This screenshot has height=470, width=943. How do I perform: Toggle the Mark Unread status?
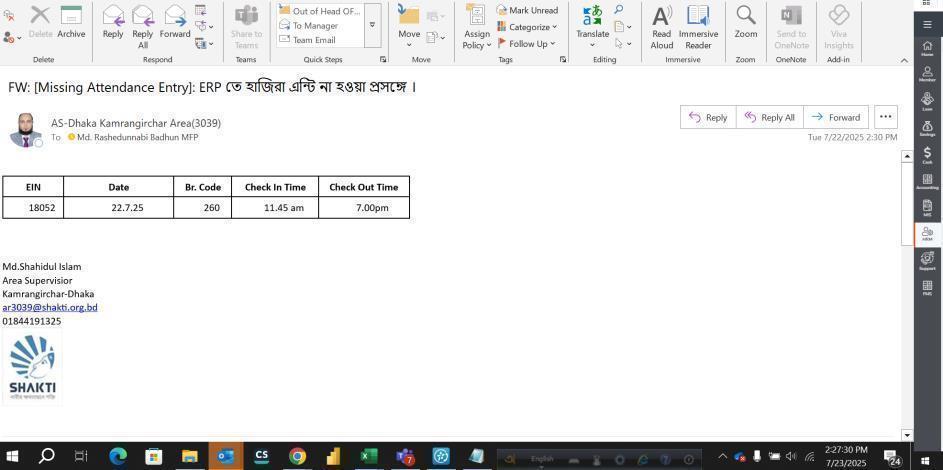527,10
